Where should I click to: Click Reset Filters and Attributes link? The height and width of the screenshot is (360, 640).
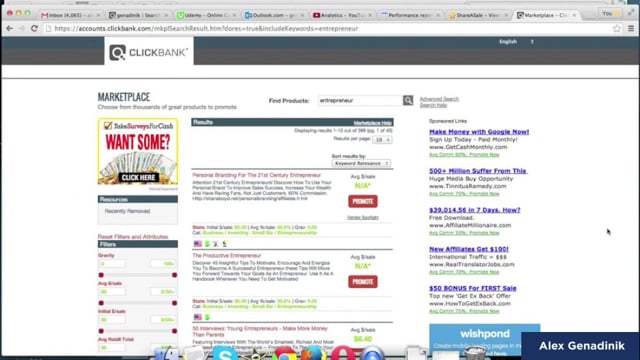tap(133, 237)
